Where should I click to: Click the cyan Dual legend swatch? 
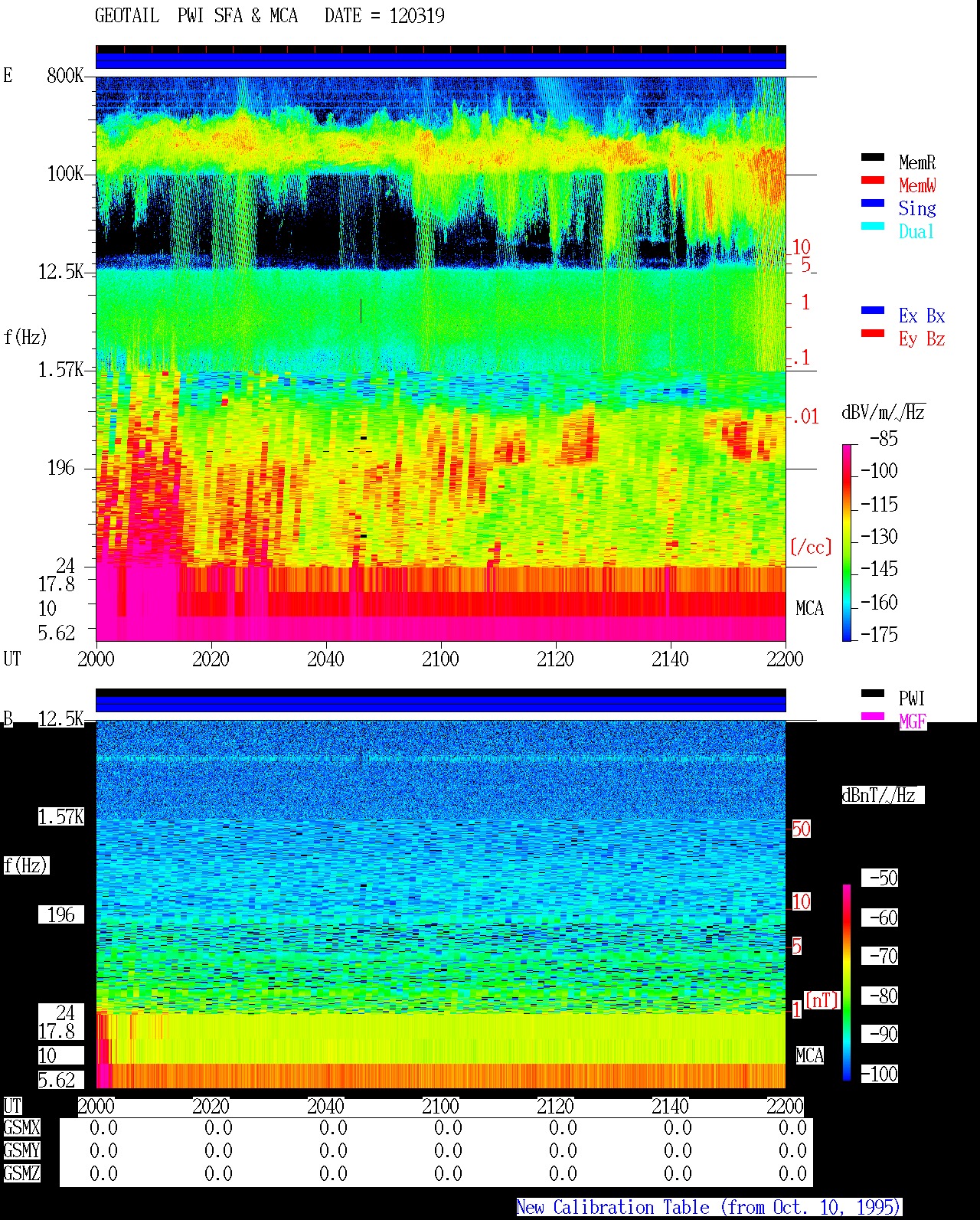[873, 226]
